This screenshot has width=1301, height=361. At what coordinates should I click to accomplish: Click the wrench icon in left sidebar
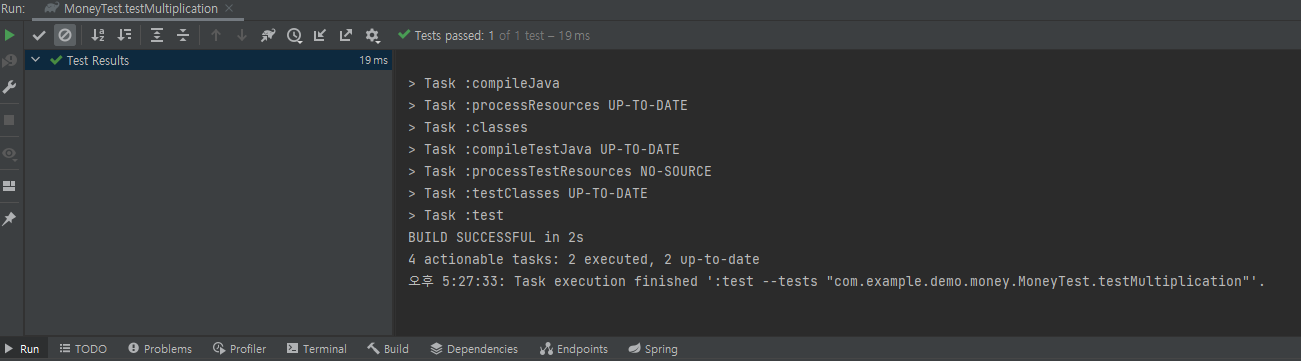[x=10, y=87]
